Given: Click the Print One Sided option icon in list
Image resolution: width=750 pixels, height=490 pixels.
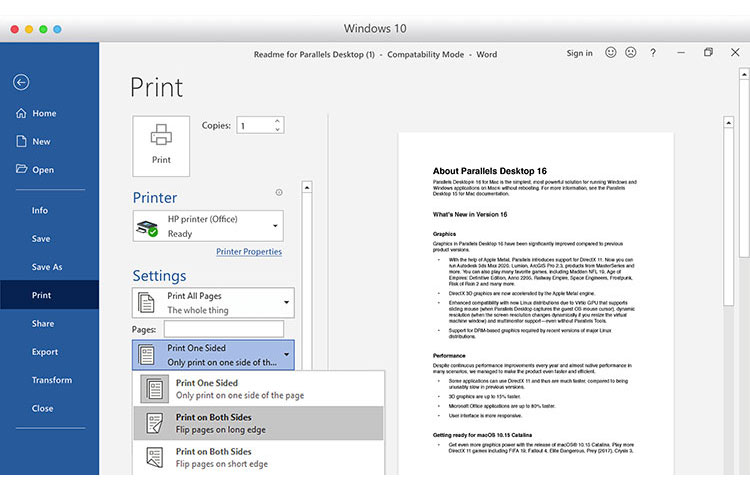Looking at the screenshot, I should click(x=154, y=389).
